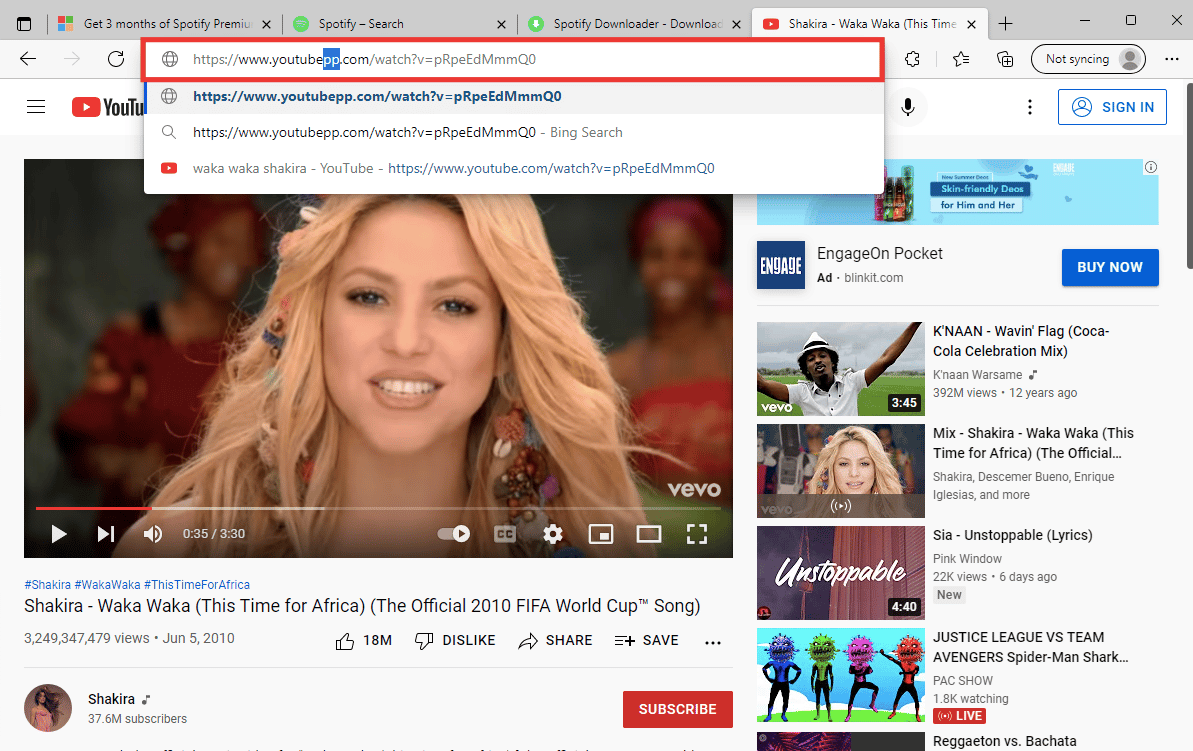Click the browser Back arrow

point(28,59)
